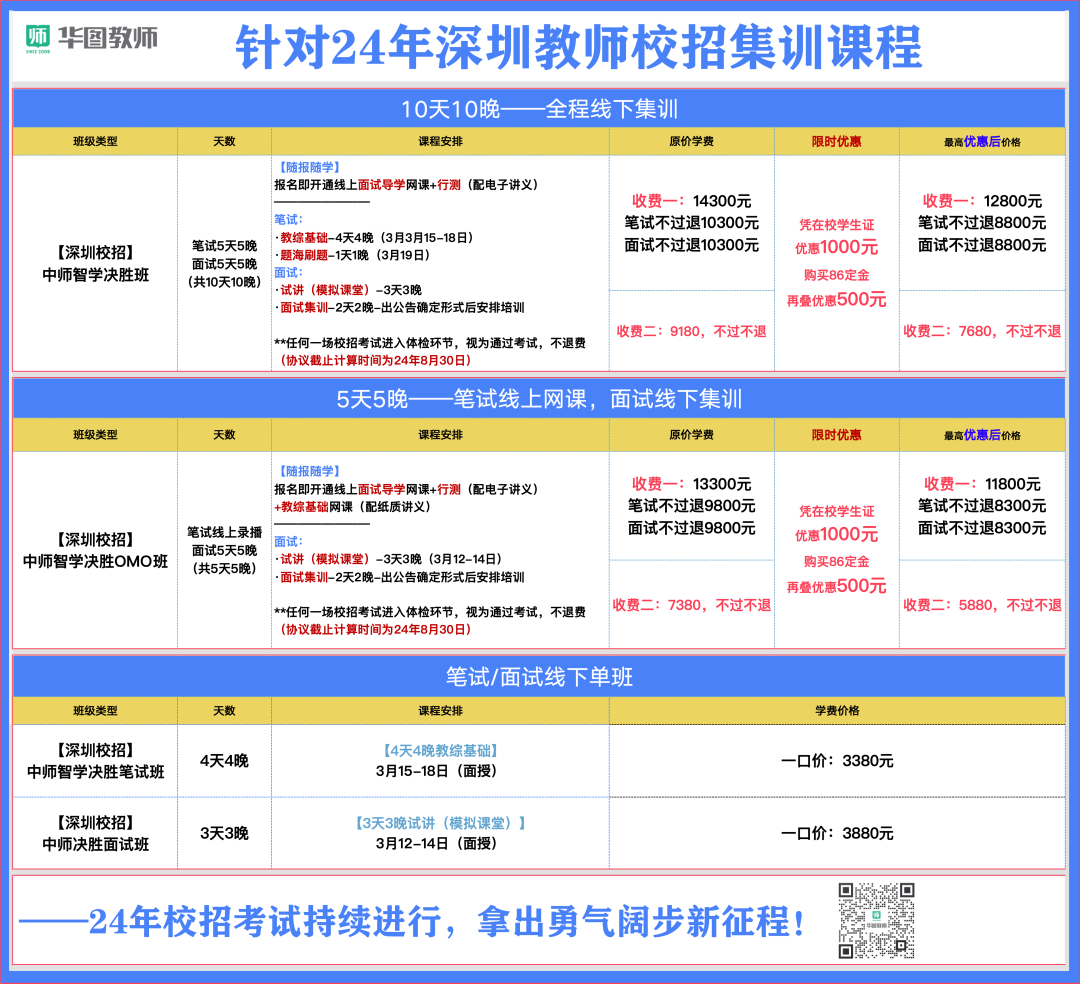Click "收费二：9180，不过不退"

(x=692, y=332)
